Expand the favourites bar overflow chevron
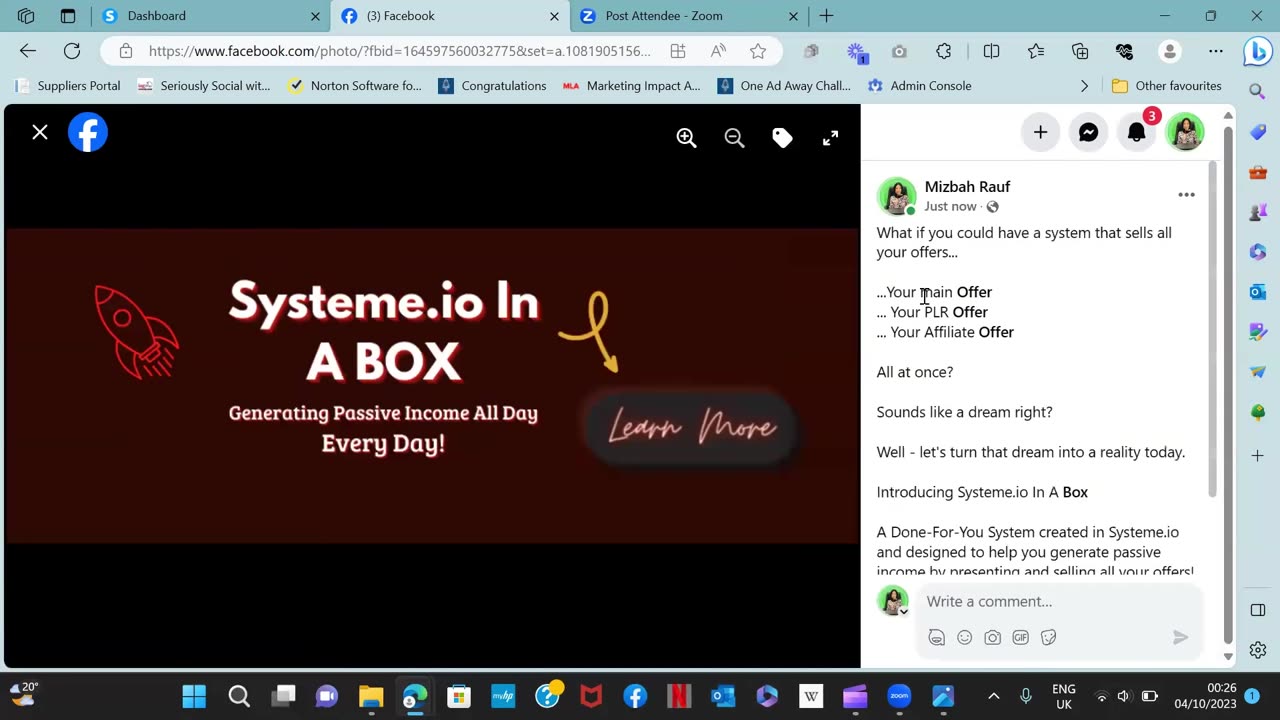Image resolution: width=1280 pixels, height=720 pixels. point(1084,86)
